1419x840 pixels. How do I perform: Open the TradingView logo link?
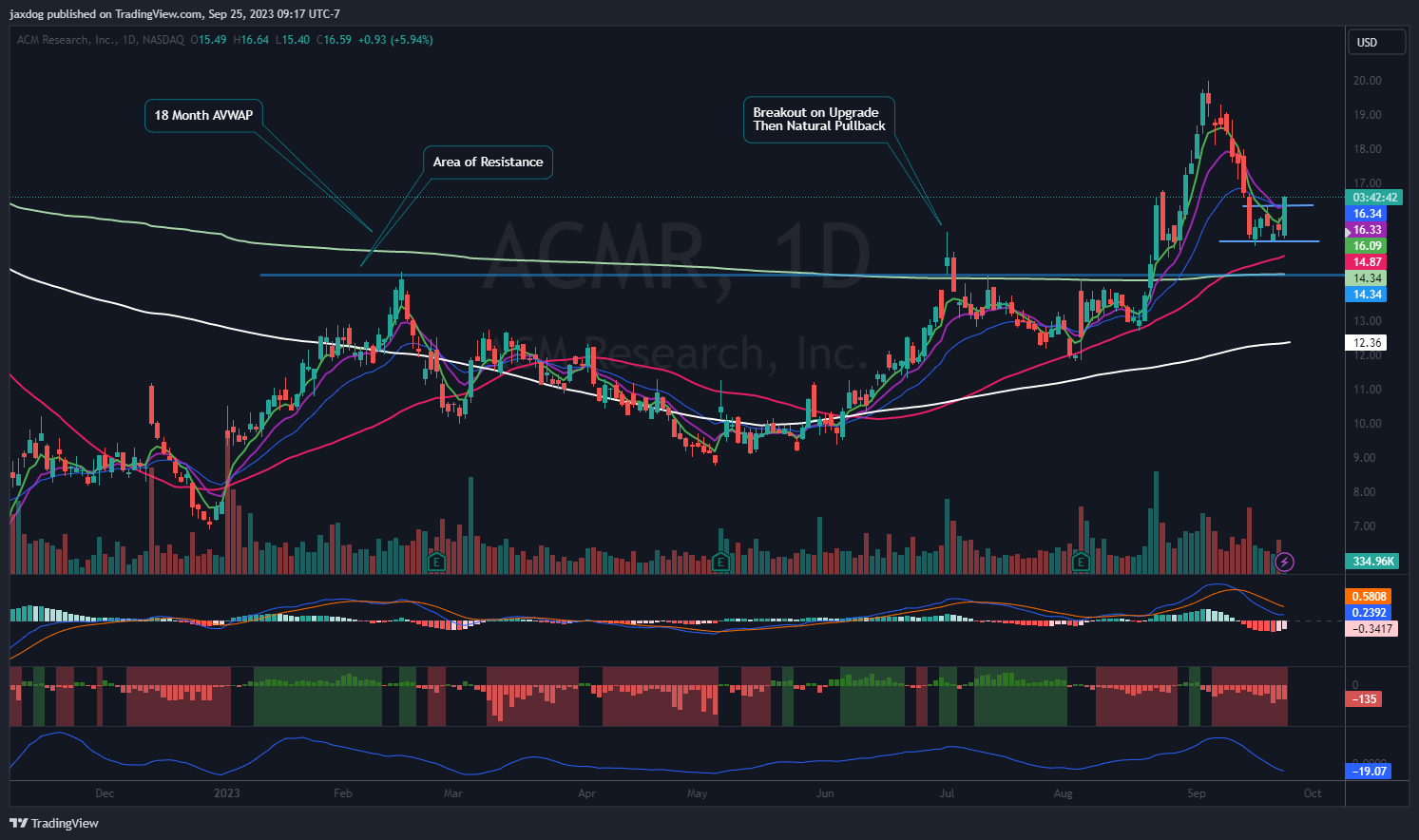(55, 823)
